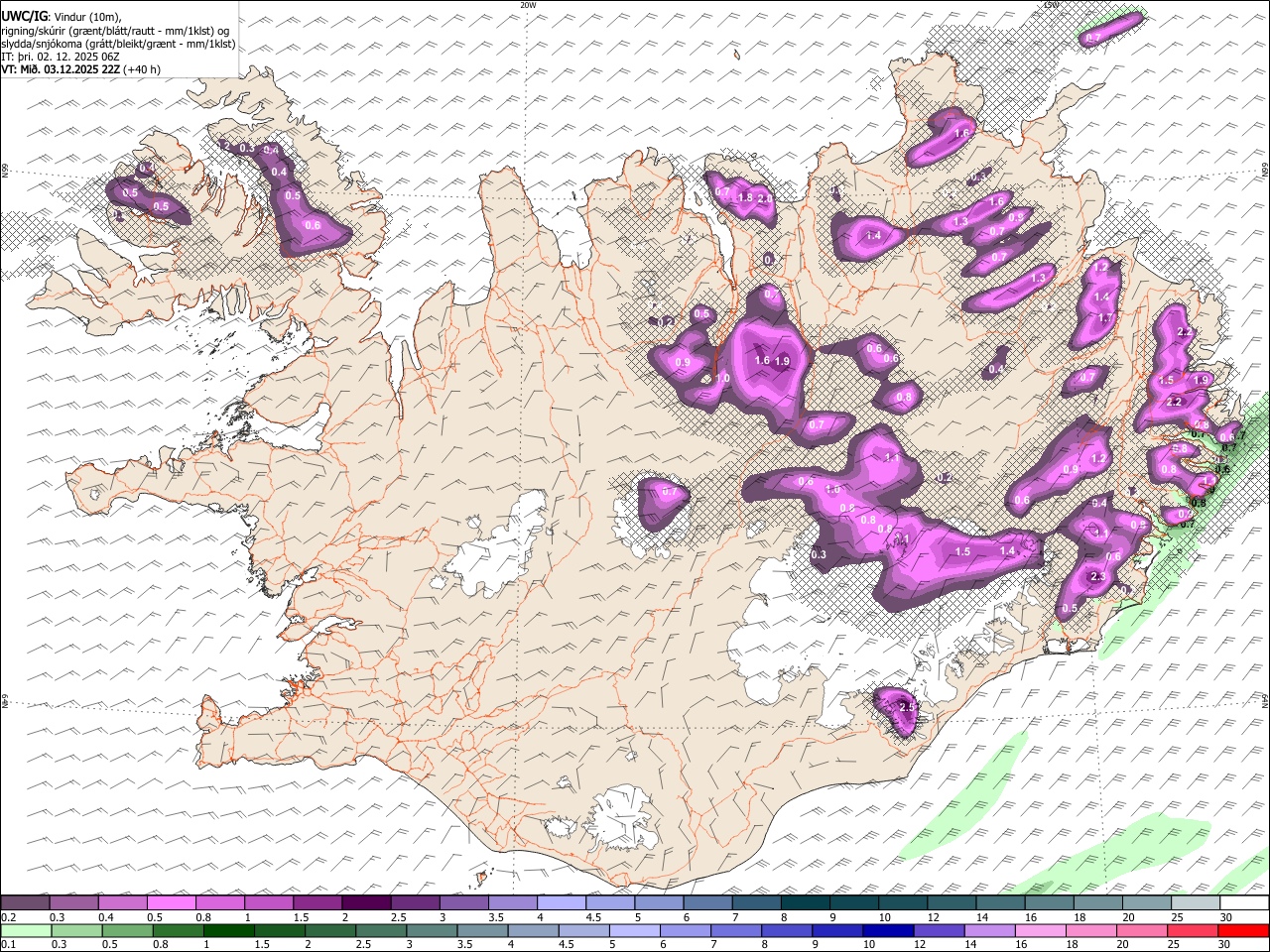Viewport: 1270px width, 952px height.
Task: Click the 0.1 number in the rain legend
Action: [7, 945]
